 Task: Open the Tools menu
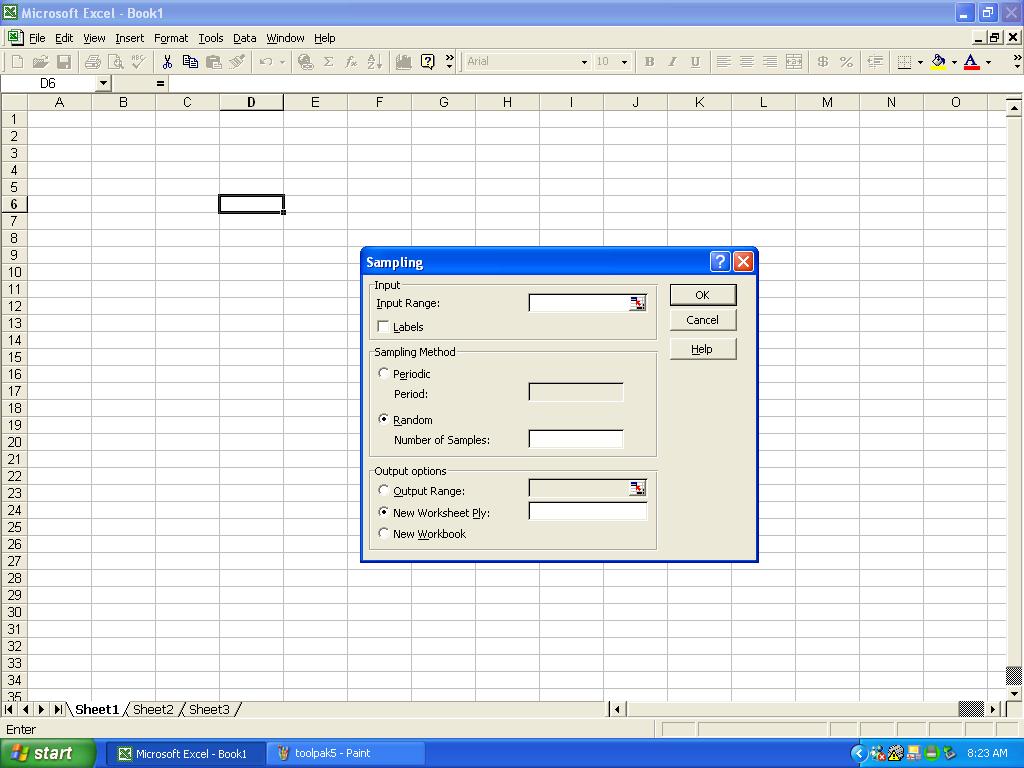click(x=210, y=38)
